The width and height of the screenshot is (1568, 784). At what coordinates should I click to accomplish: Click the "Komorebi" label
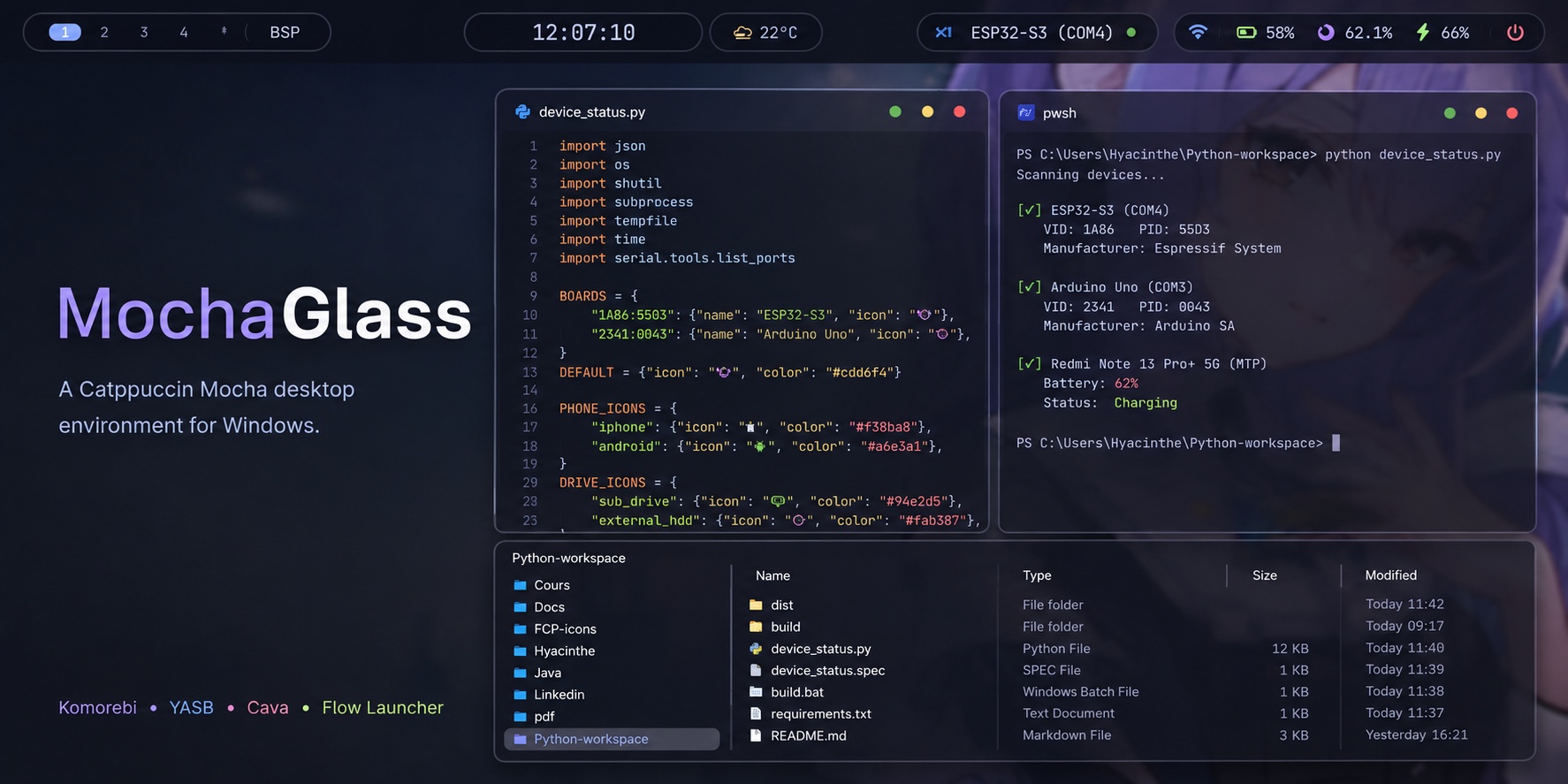click(97, 708)
